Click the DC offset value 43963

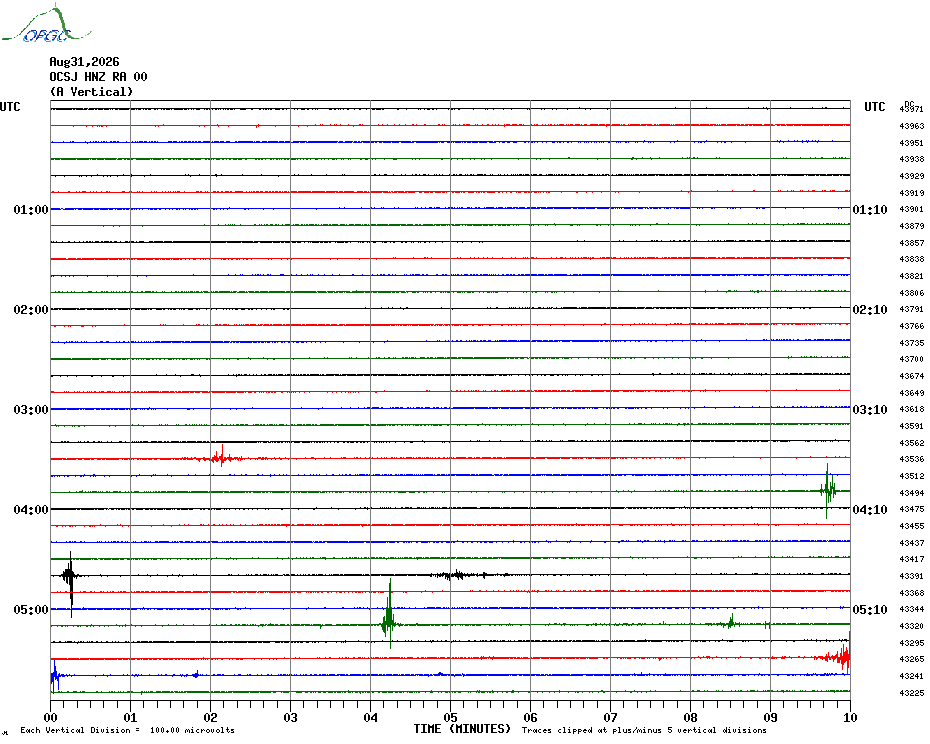(x=912, y=126)
